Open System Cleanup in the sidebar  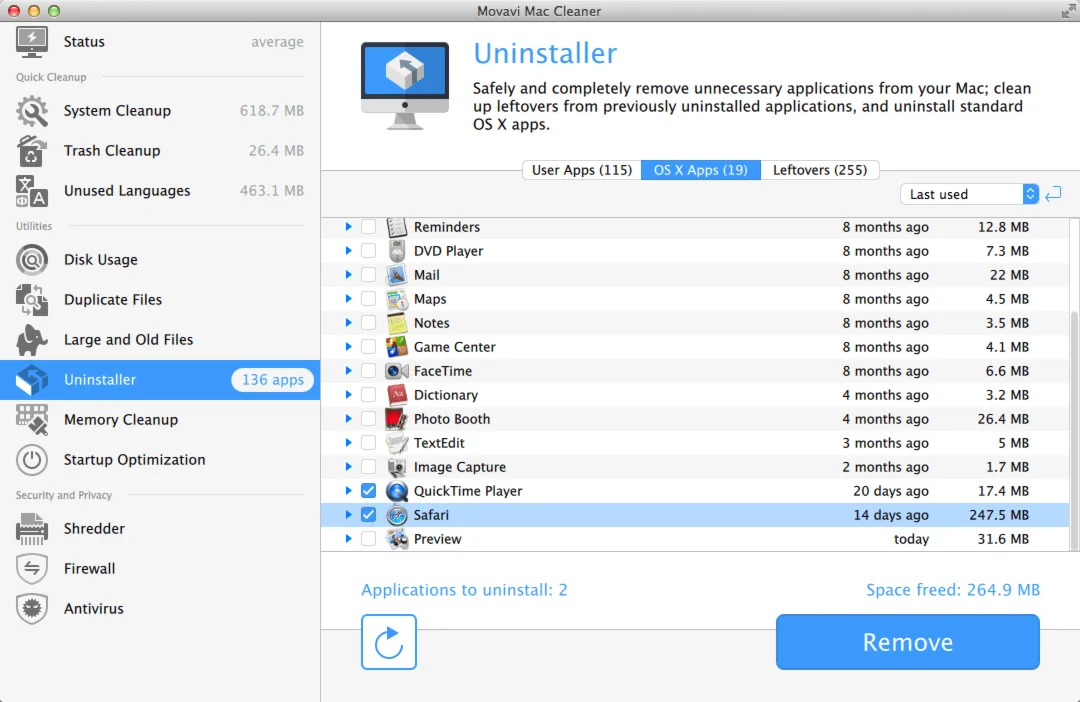point(160,111)
